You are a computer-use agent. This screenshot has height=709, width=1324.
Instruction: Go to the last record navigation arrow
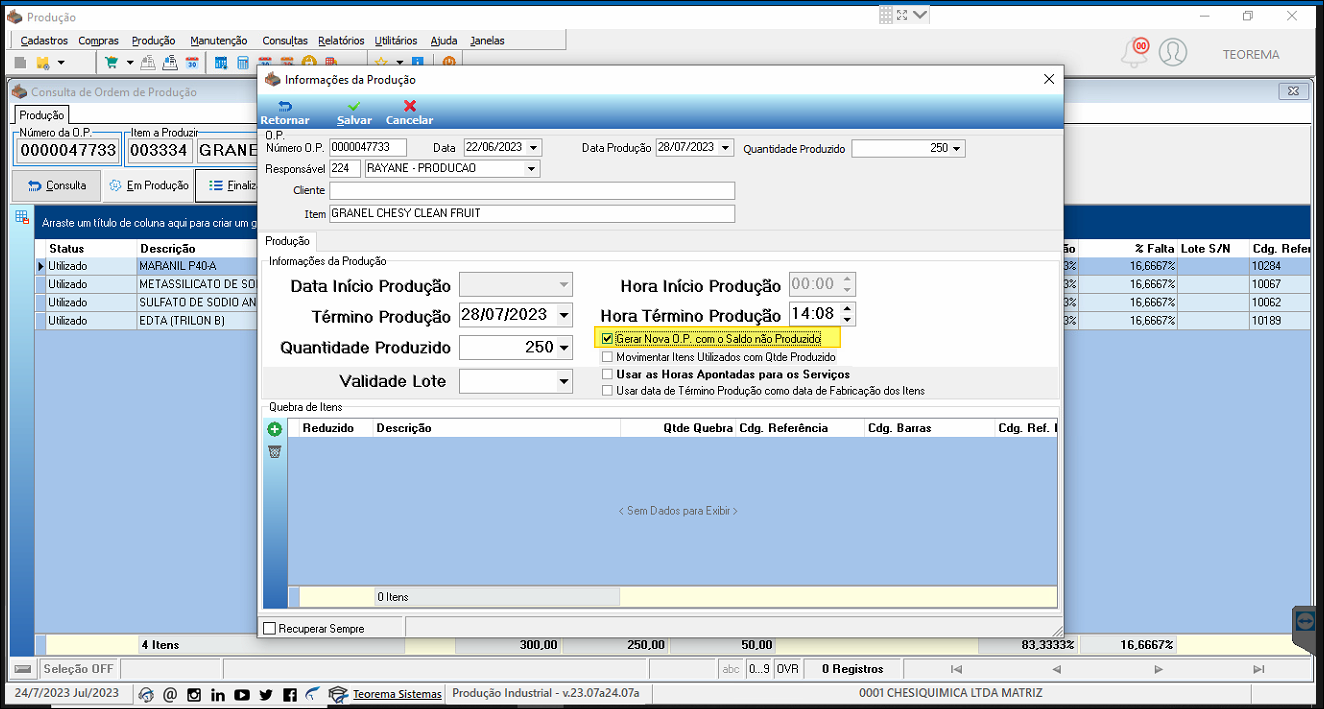[1258, 668]
